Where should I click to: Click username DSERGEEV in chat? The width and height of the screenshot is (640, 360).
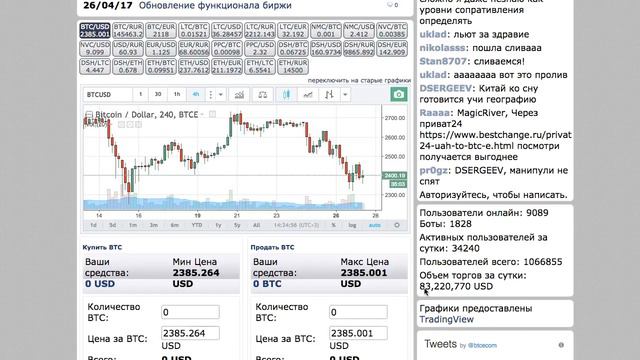pyautogui.click(x=445, y=88)
